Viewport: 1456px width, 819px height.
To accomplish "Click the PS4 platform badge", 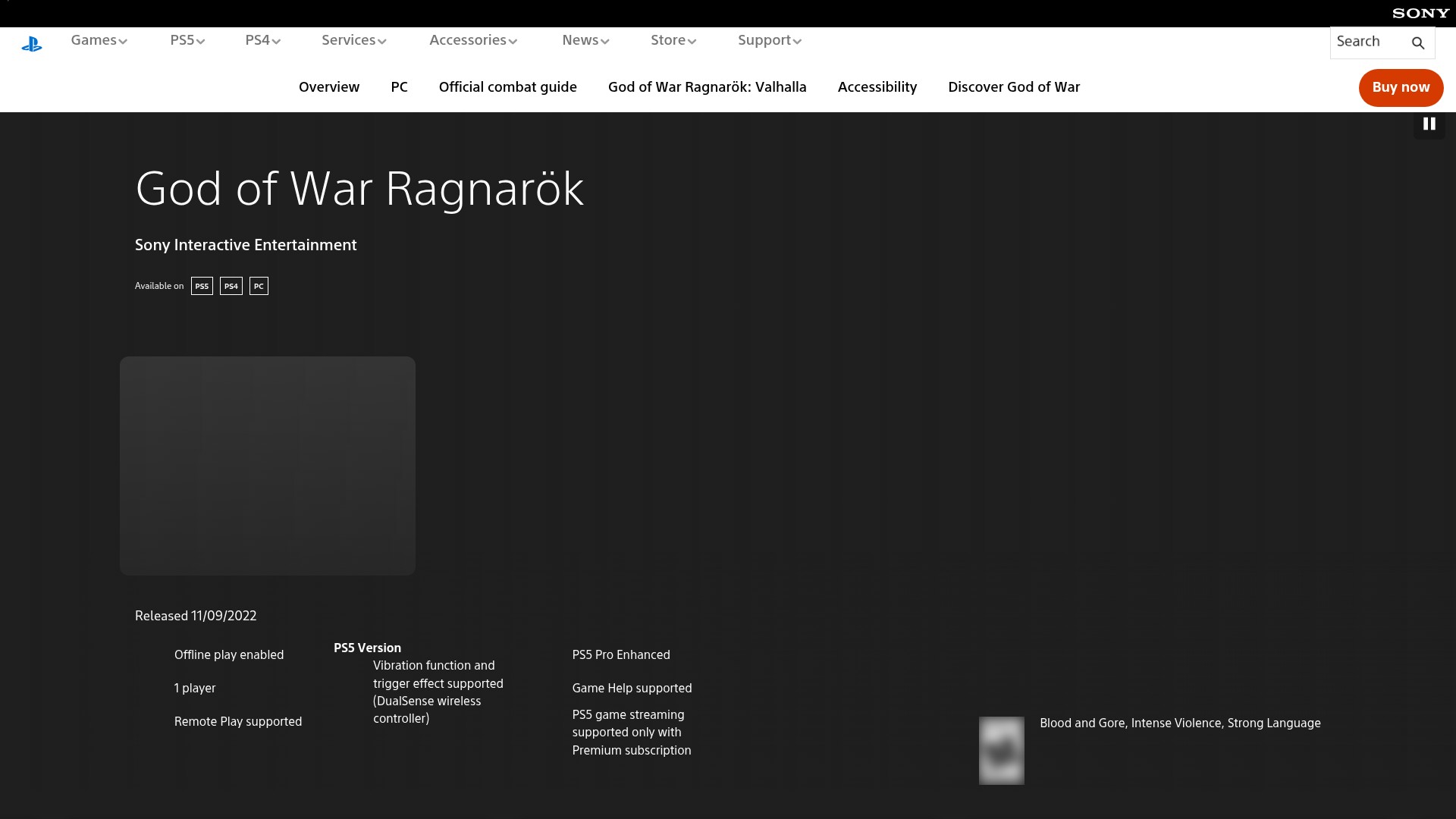I will pyautogui.click(x=231, y=286).
